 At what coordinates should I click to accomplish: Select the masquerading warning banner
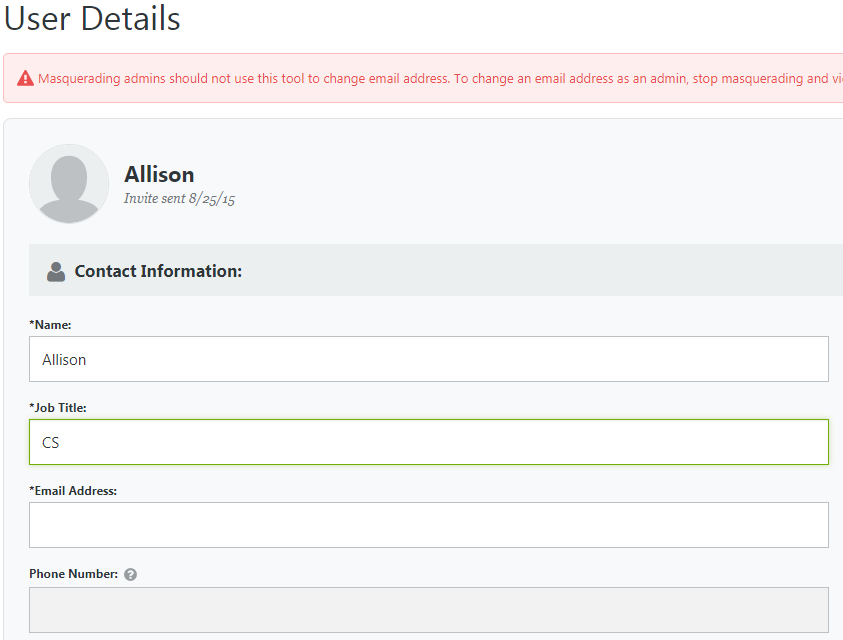[x=420, y=78]
